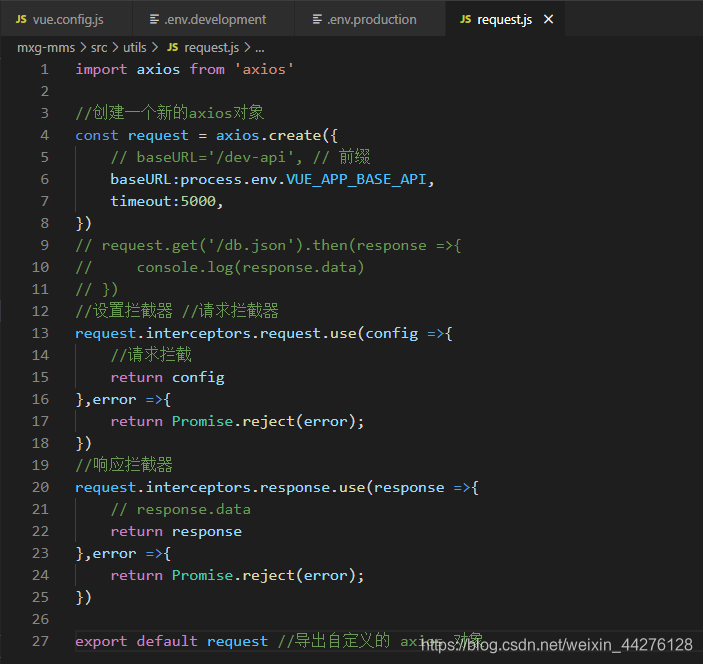703x664 pixels.
Task: Click 'timeout:5000' on line 7
Action: 163,202
